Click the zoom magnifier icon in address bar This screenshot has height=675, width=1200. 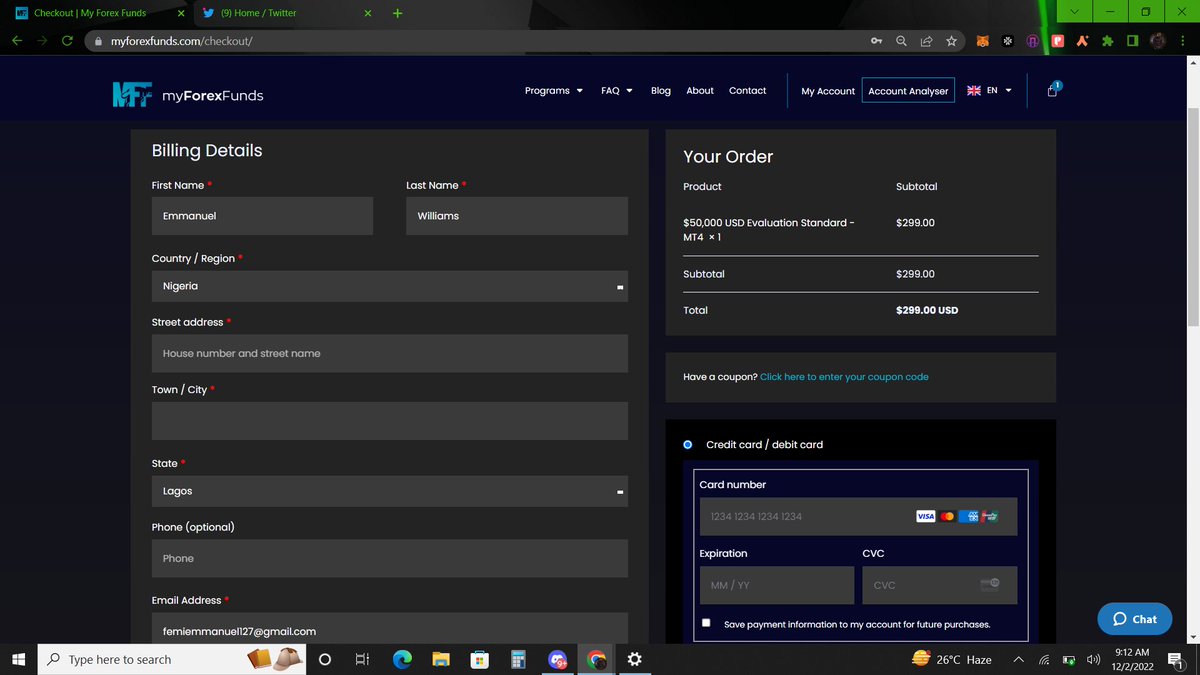click(901, 41)
